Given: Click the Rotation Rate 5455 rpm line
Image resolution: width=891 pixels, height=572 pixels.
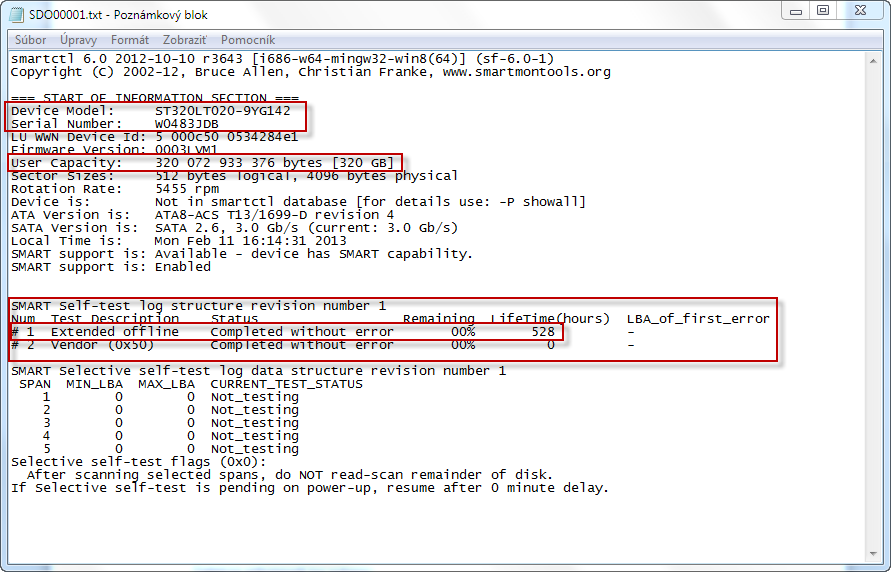Looking at the screenshot, I should (115, 189).
